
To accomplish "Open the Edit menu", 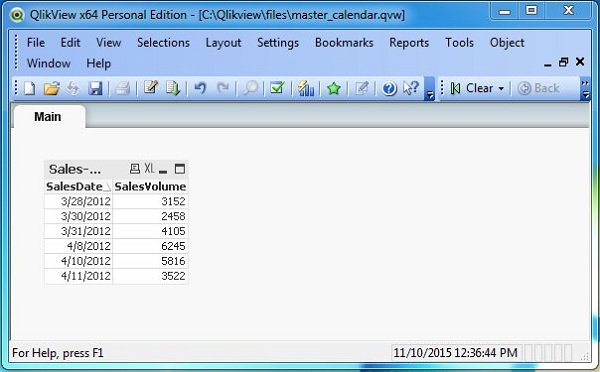I will pos(70,42).
